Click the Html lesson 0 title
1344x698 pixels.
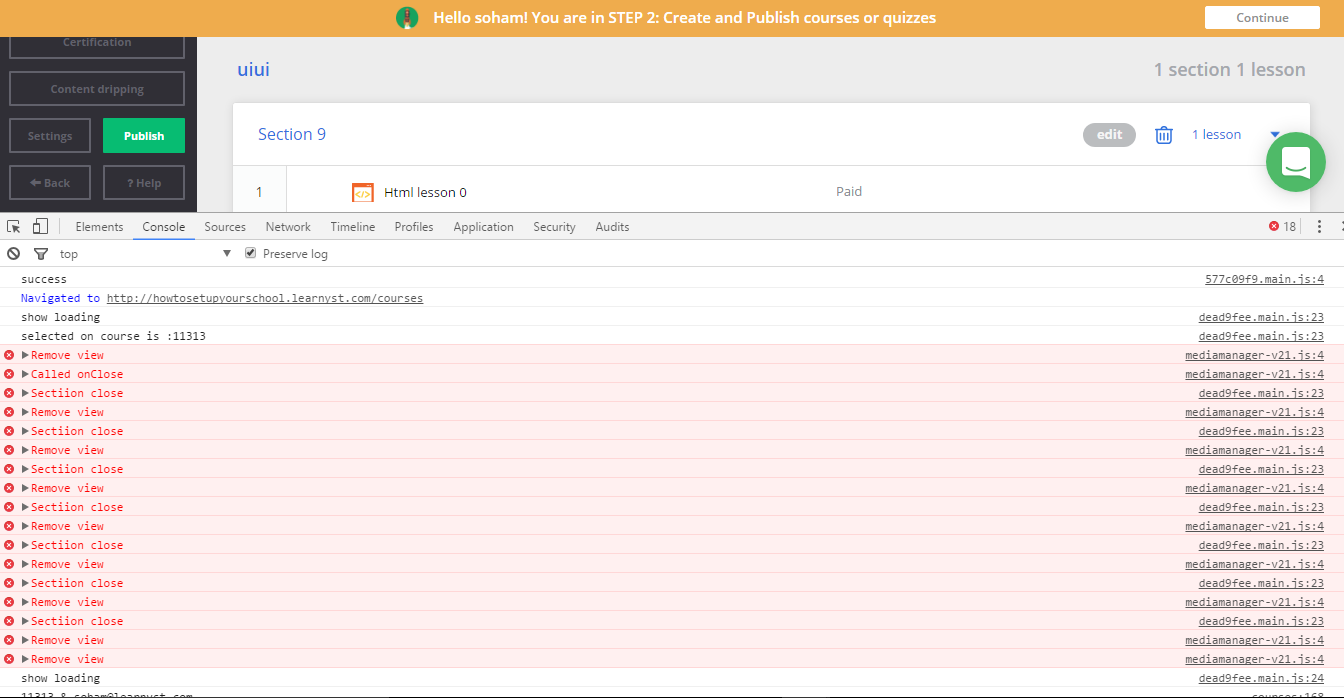click(x=425, y=193)
